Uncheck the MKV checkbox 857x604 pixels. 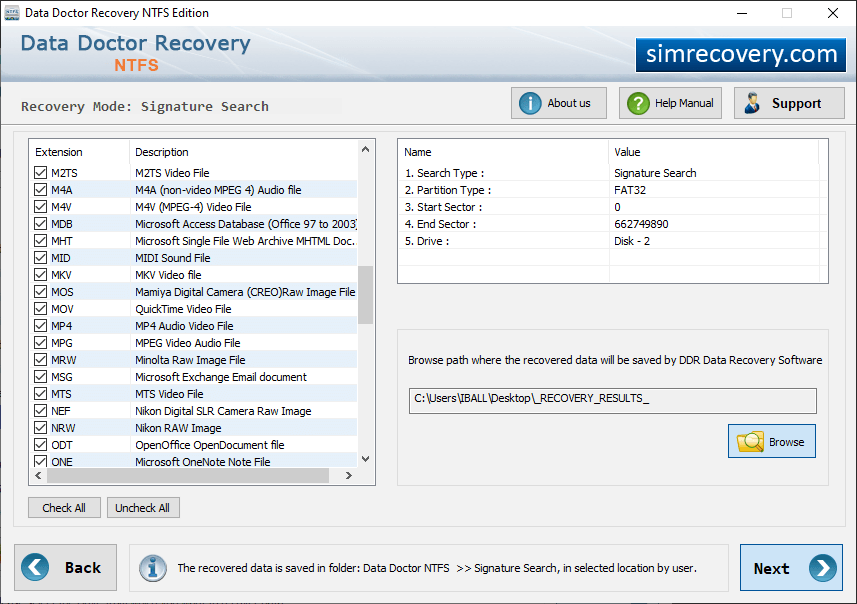[x=40, y=274]
